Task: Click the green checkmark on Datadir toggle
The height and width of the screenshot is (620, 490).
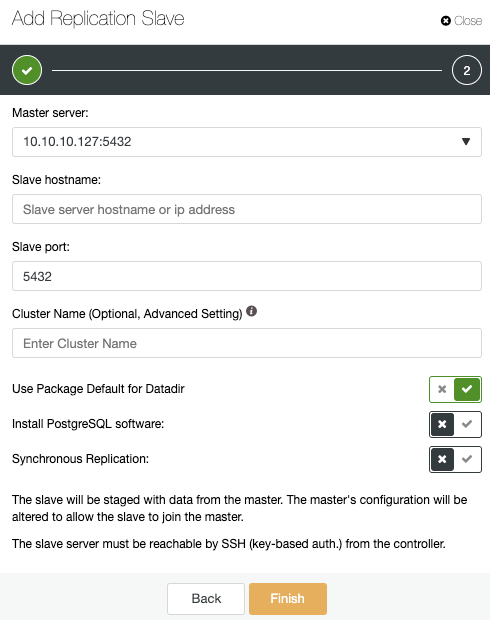Action: (467, 389)
